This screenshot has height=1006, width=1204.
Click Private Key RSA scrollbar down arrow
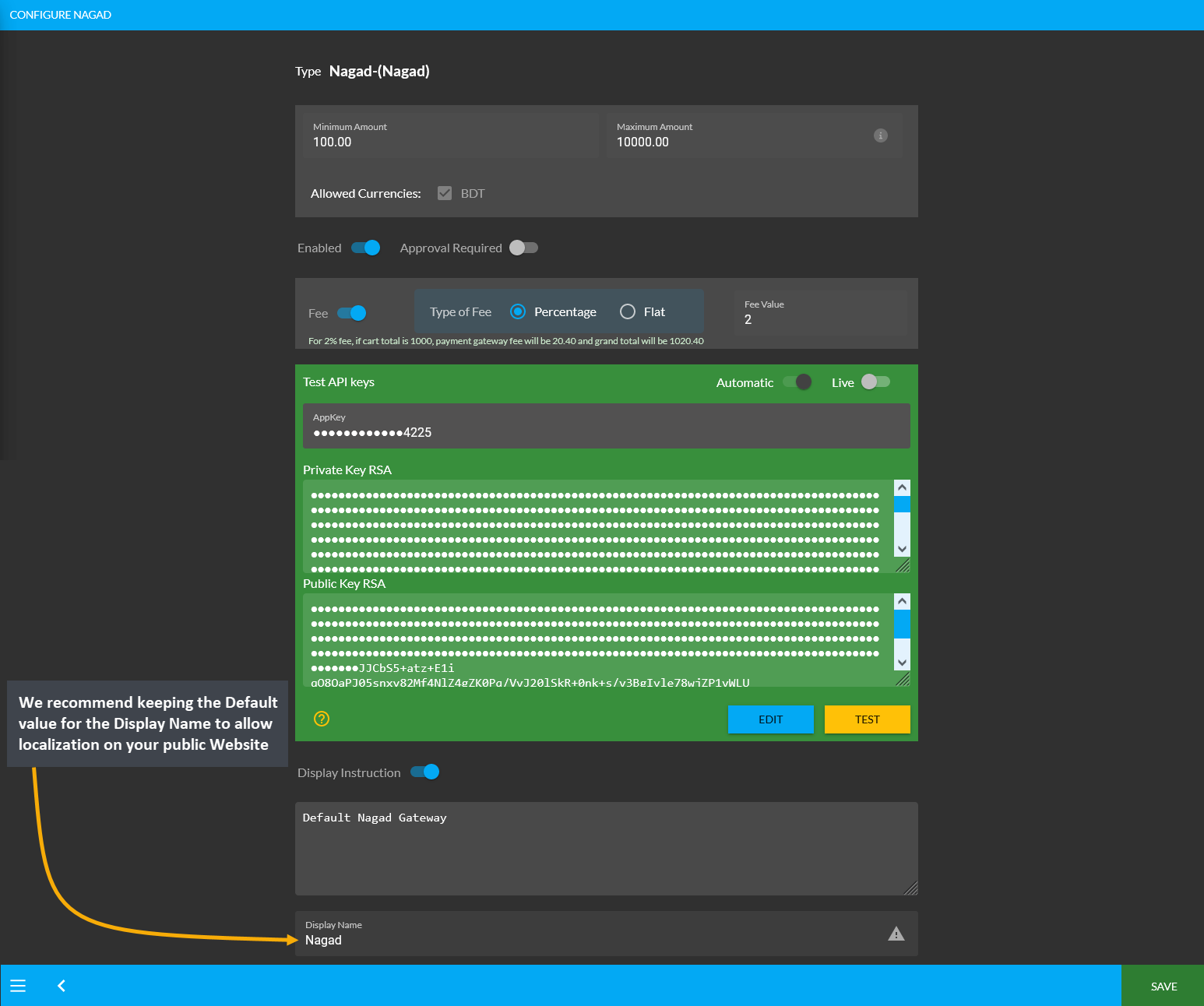point(902,549)
